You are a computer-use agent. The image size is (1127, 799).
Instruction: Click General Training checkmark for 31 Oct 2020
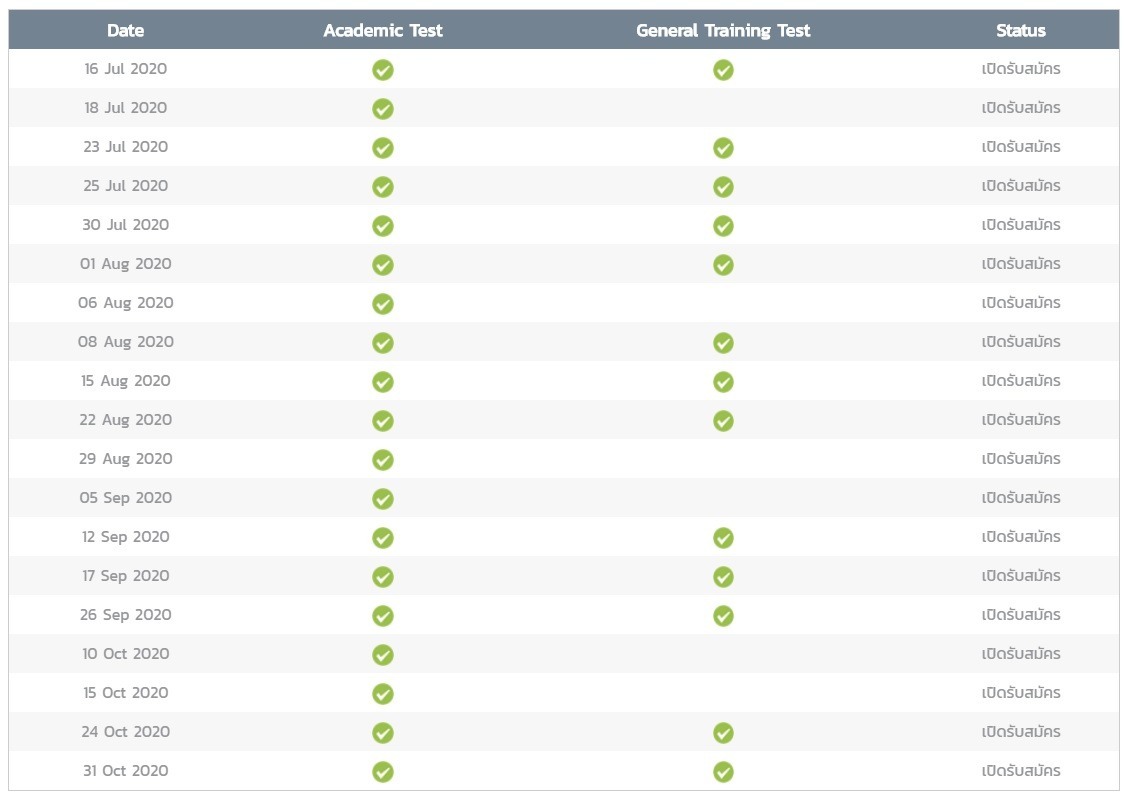coord(723,772)
